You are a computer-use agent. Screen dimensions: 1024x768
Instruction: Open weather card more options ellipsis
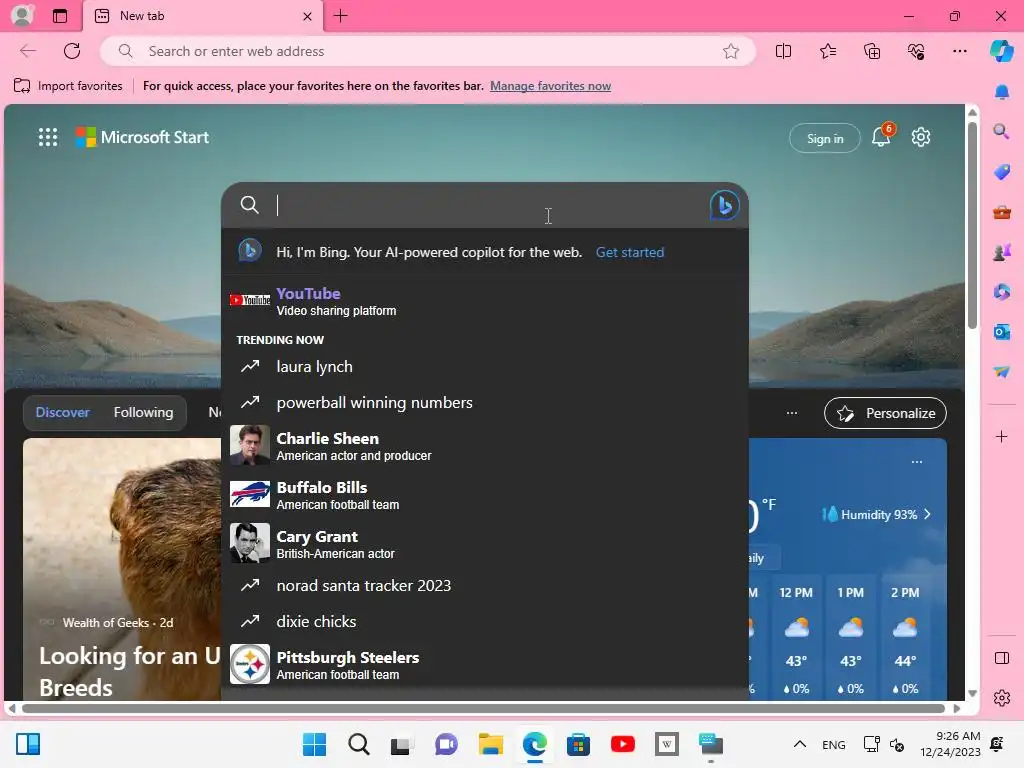pyautogui.click(x=917, y=462)
